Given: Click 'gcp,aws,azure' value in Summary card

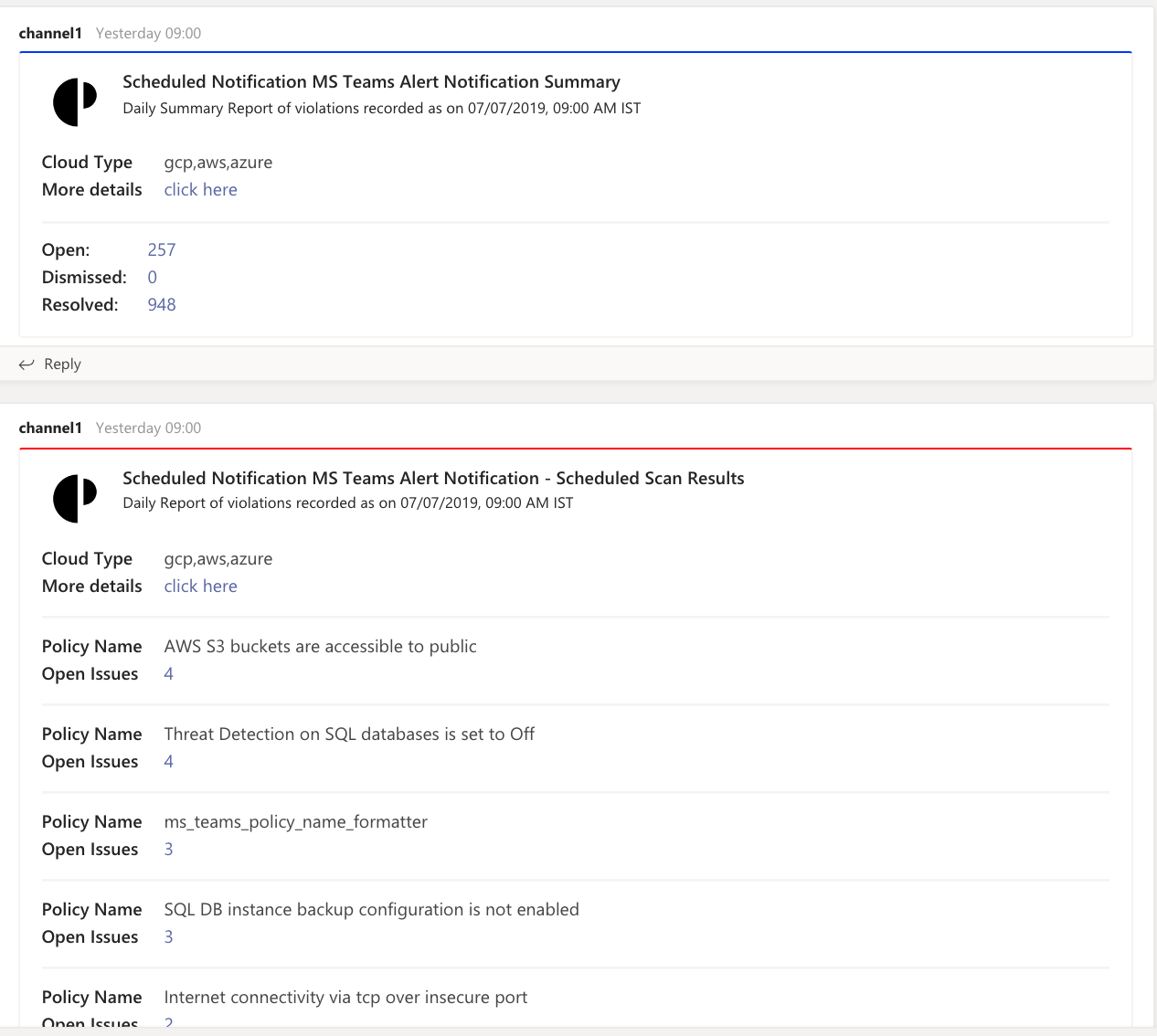Looking at the screenshot, I should [x=218, y=162].
